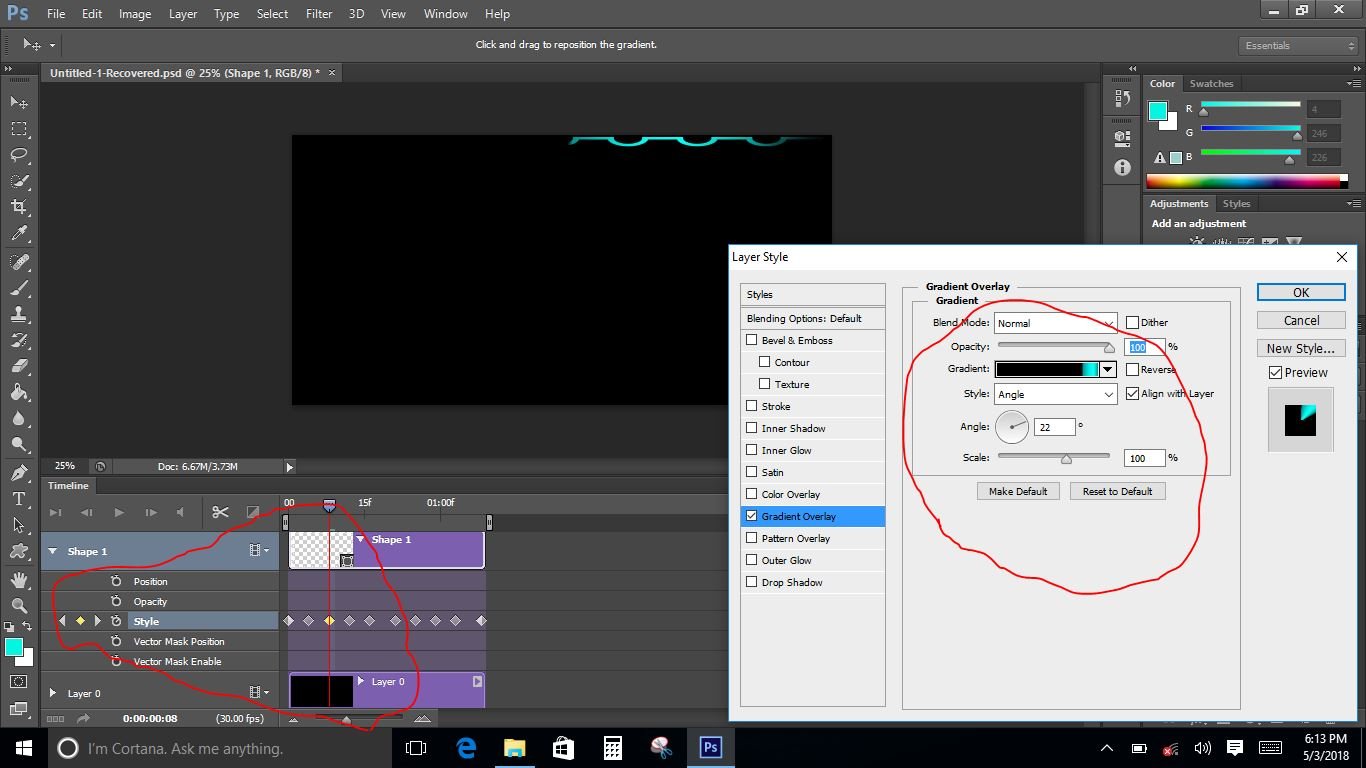Select Blending Options: Default entry

[813, 318]
